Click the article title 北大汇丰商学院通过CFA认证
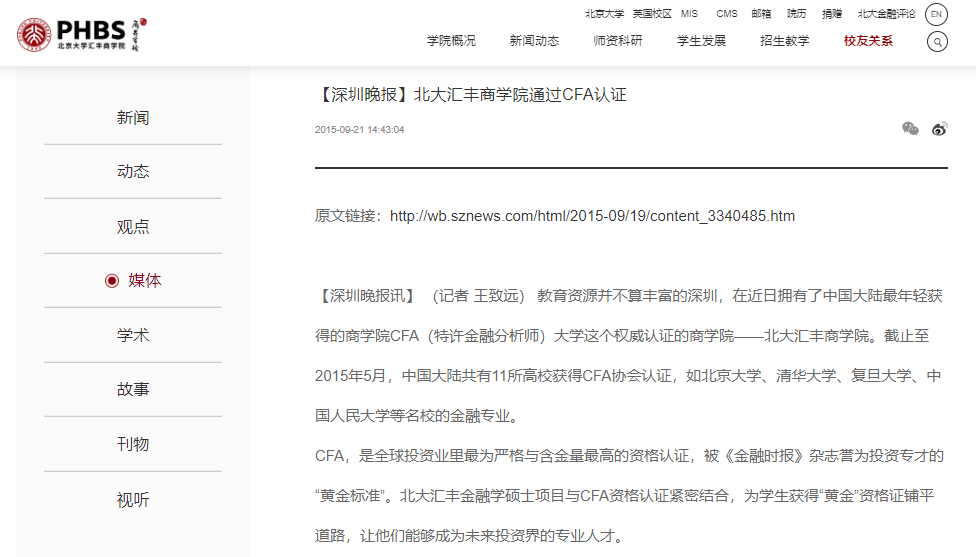The image size is (976, 557). tap(520, 95)
